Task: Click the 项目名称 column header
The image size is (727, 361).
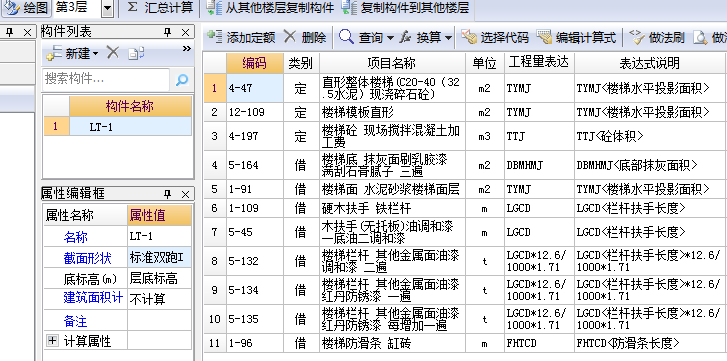Action: (392, 63)
